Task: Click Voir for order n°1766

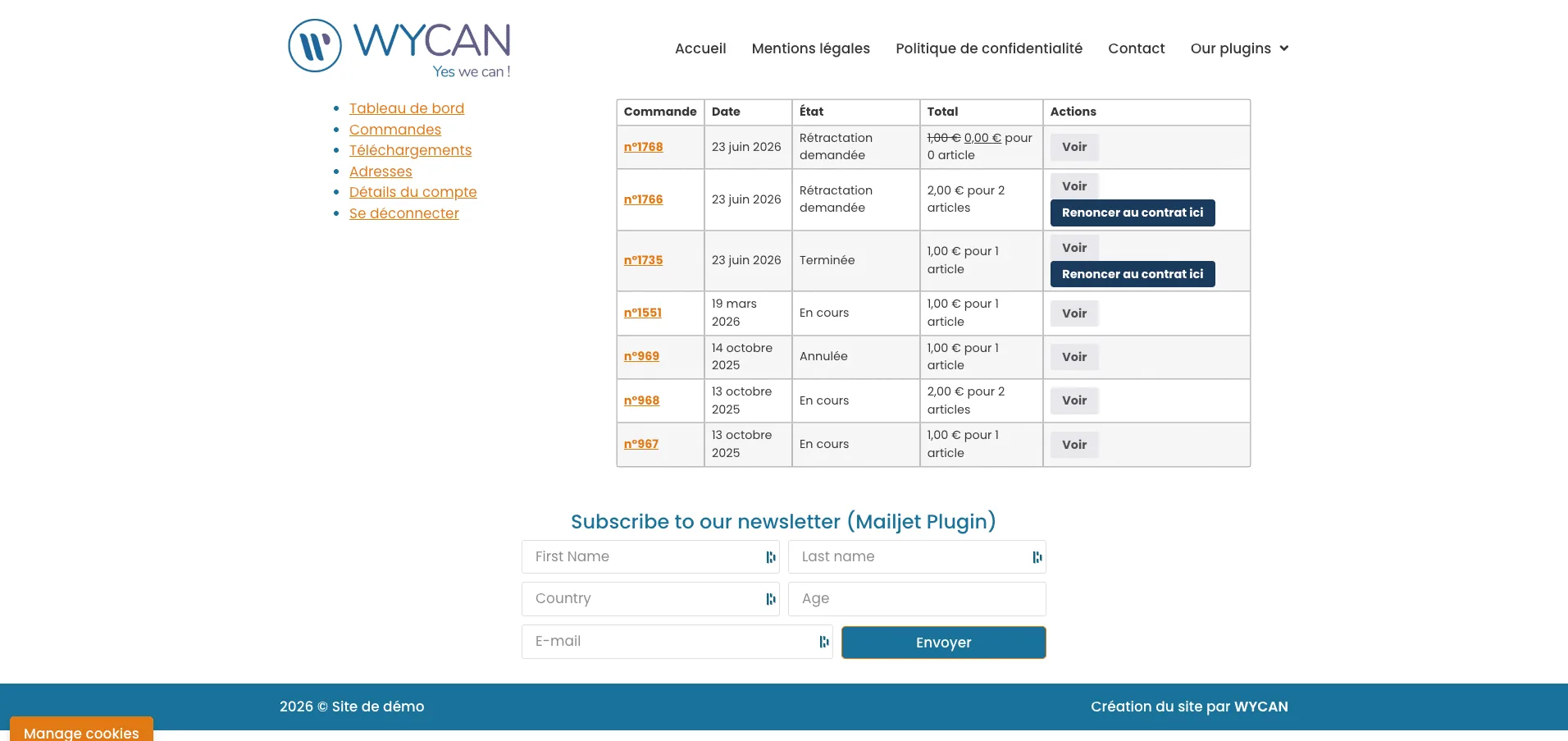Action: 1074,185
